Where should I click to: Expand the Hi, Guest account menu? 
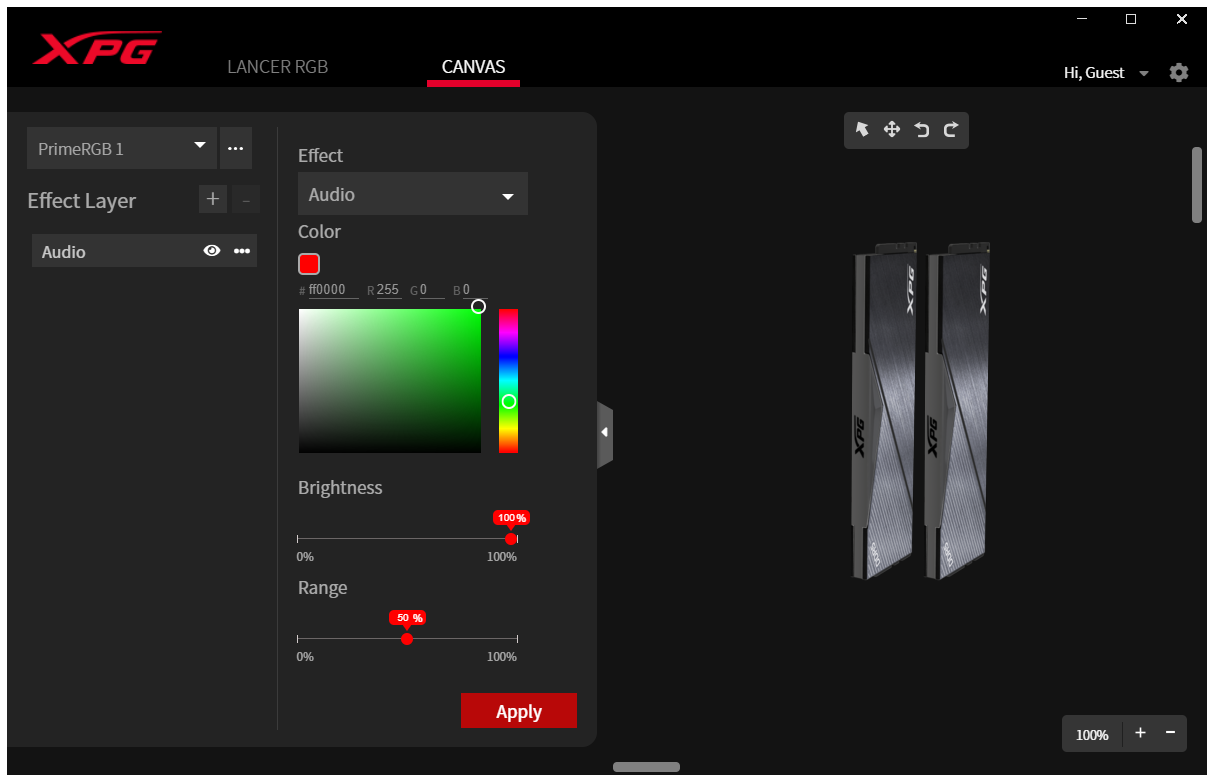[1106, 73]
